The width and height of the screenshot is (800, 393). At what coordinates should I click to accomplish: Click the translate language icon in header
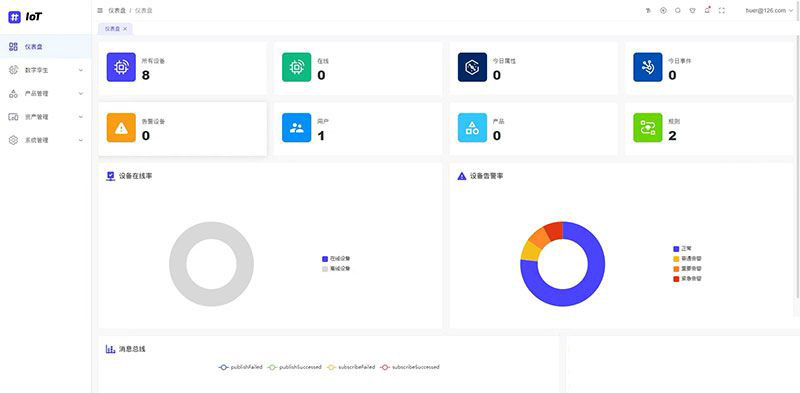coord(648,10)
